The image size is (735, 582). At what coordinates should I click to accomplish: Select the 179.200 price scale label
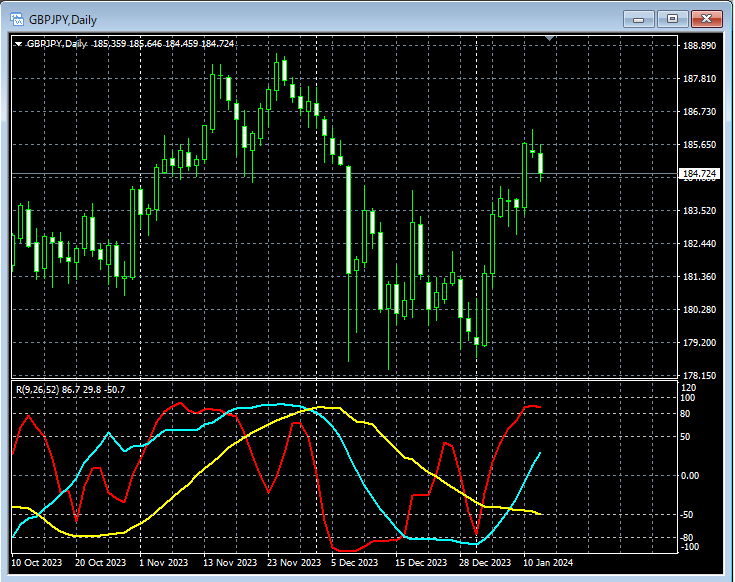699,343
